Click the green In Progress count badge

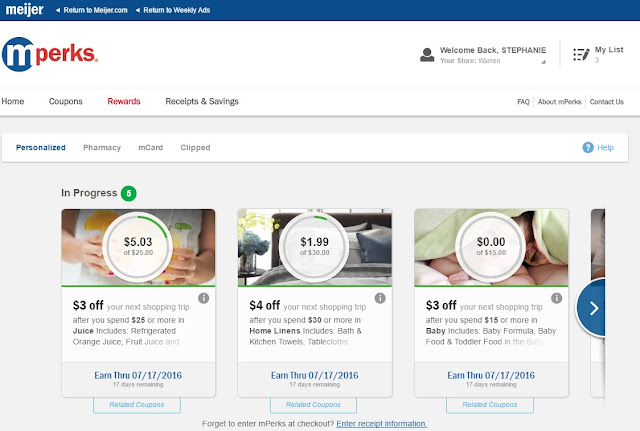click(129, 193)
